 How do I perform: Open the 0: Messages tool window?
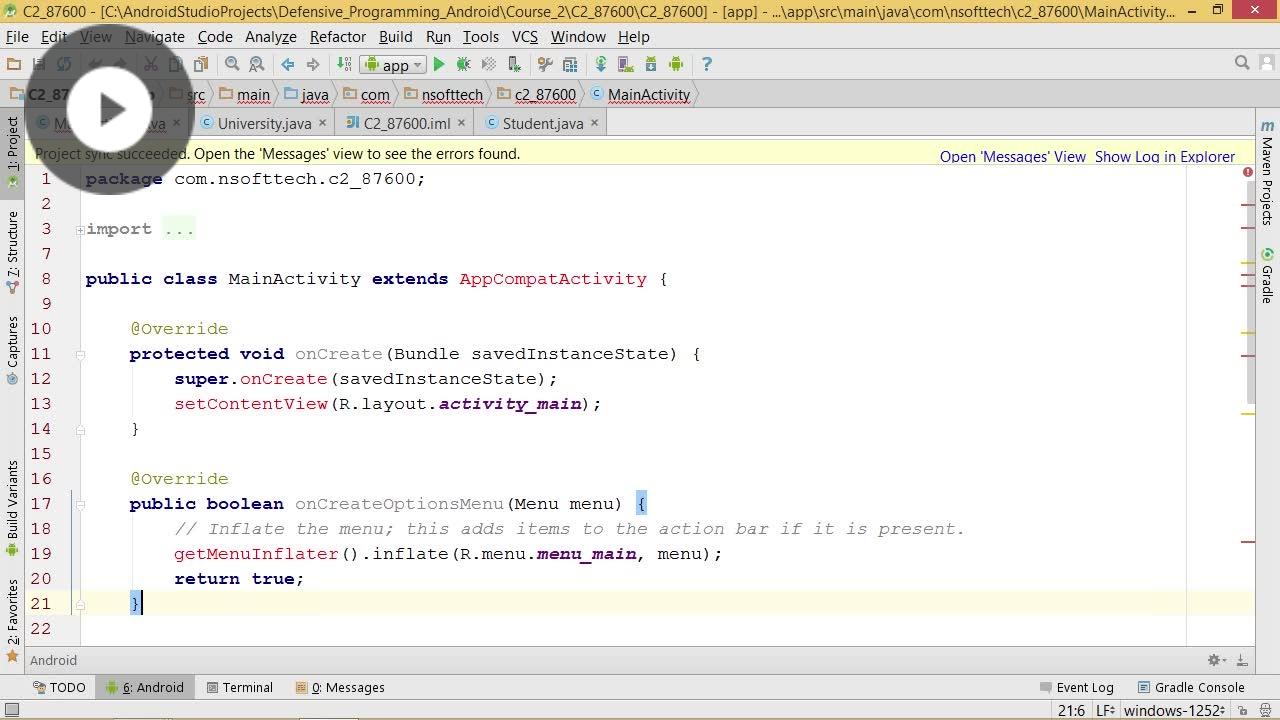[340, 687]
